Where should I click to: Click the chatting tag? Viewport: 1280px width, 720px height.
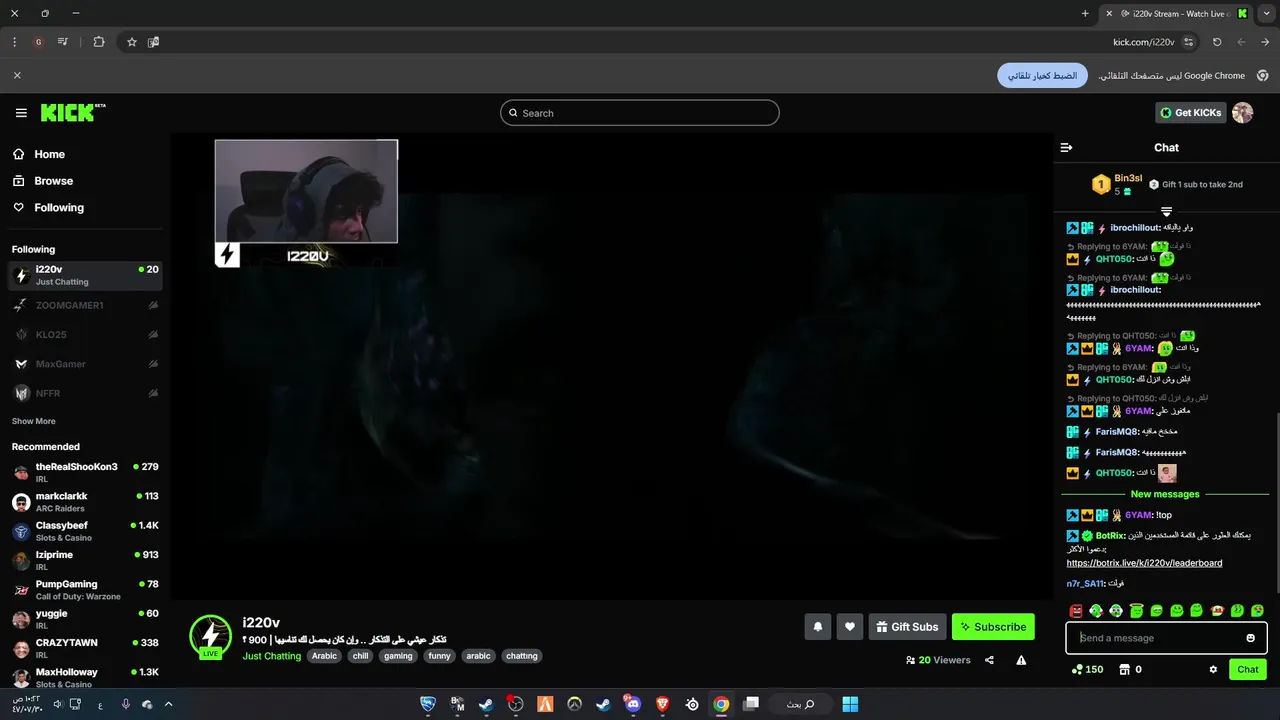(522, 656)
